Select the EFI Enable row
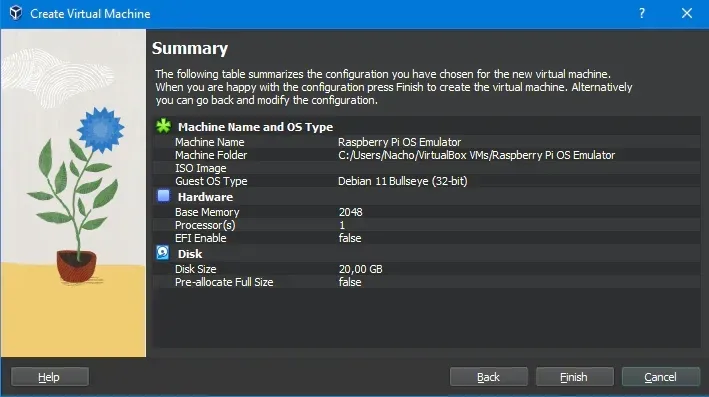 tap(426, 238)
